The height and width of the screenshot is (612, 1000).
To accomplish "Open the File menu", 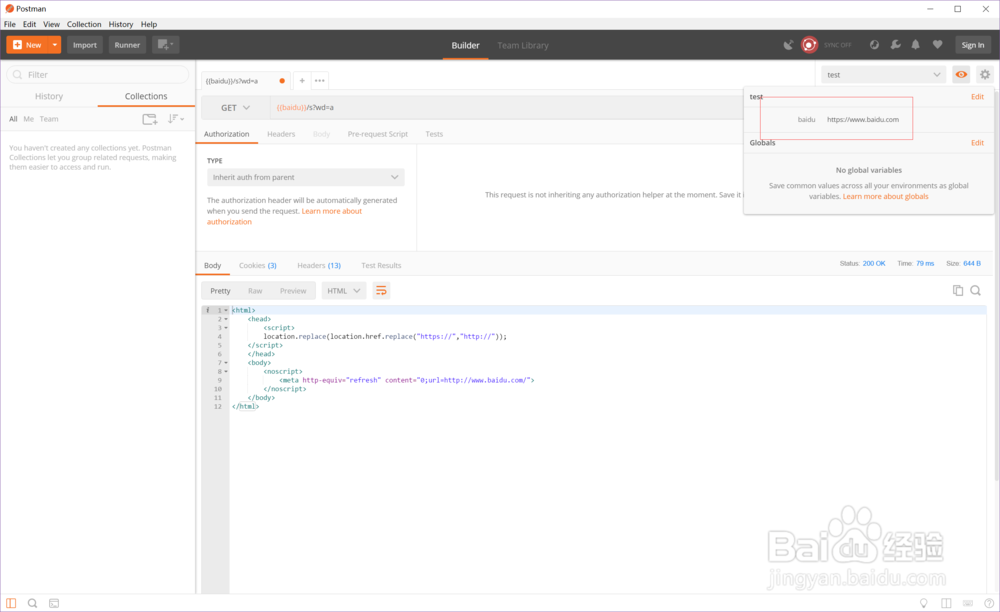I will click(x=10, y=24).
